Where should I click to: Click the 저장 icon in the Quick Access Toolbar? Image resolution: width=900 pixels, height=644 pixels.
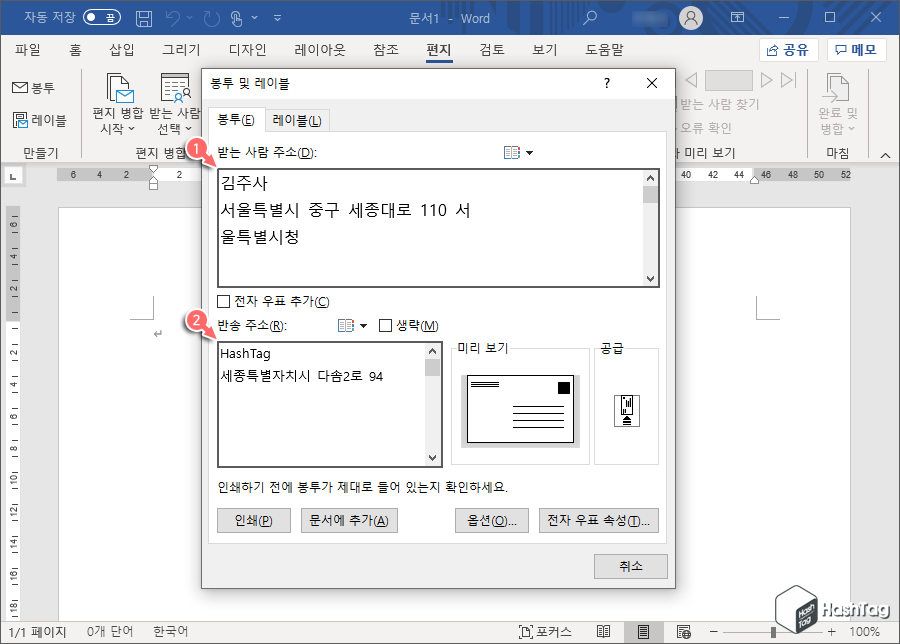coord(143,17)
